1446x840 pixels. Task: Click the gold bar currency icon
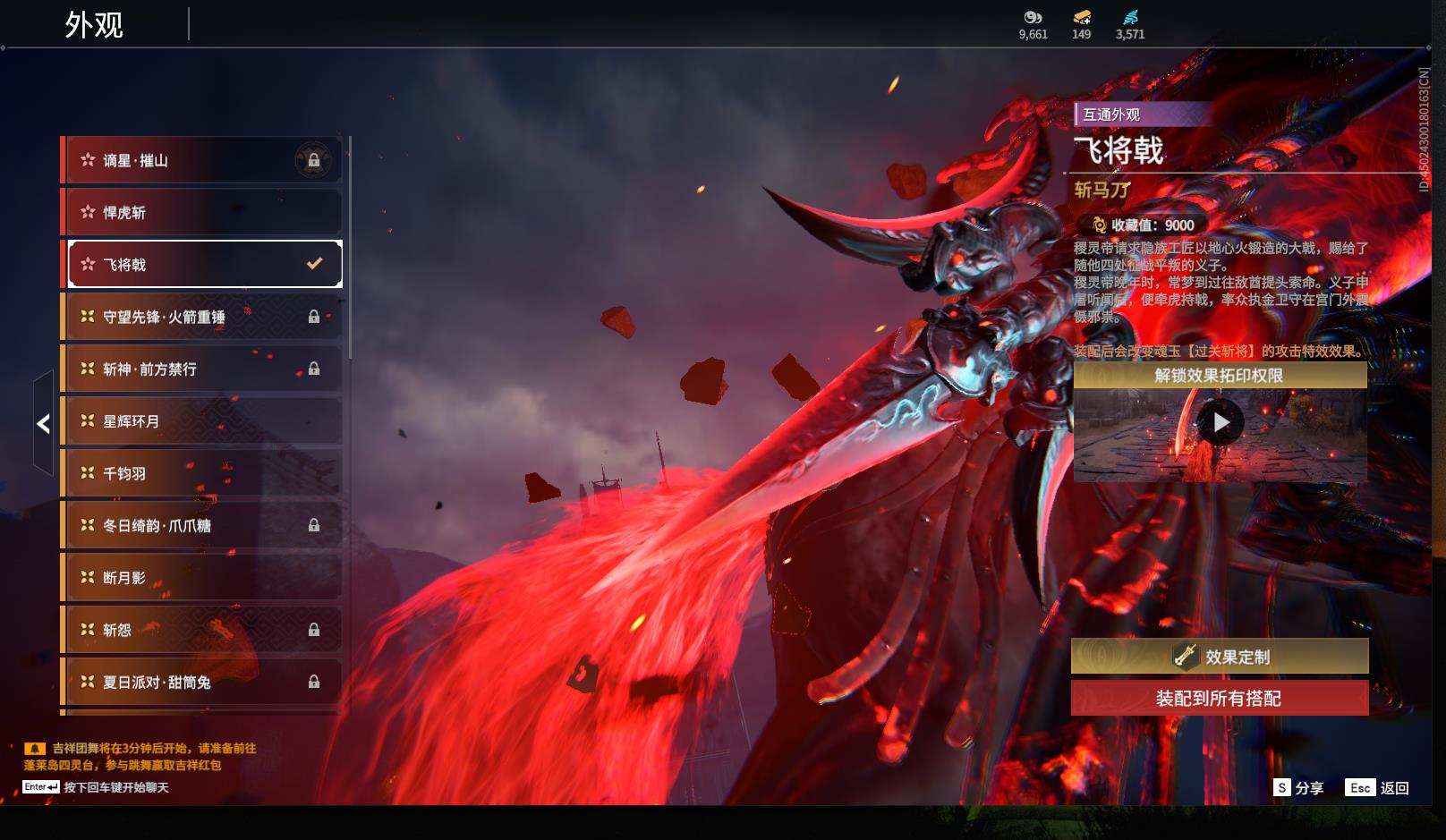tap(1081, 17)
